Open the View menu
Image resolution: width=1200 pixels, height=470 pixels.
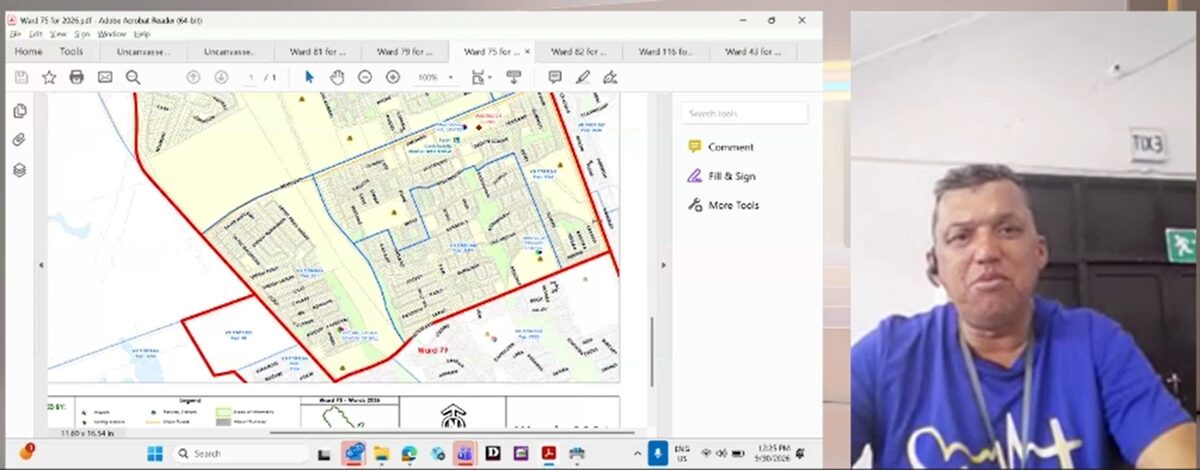coord(58,34)
